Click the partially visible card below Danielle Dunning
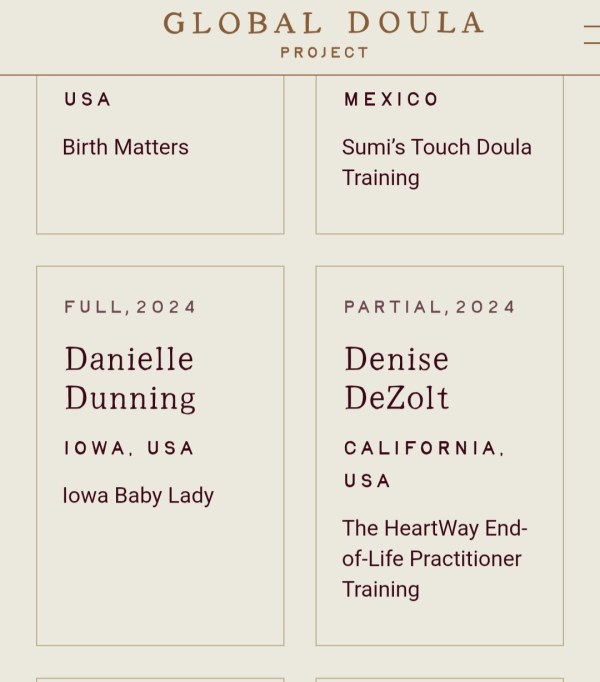 (160, 680)
